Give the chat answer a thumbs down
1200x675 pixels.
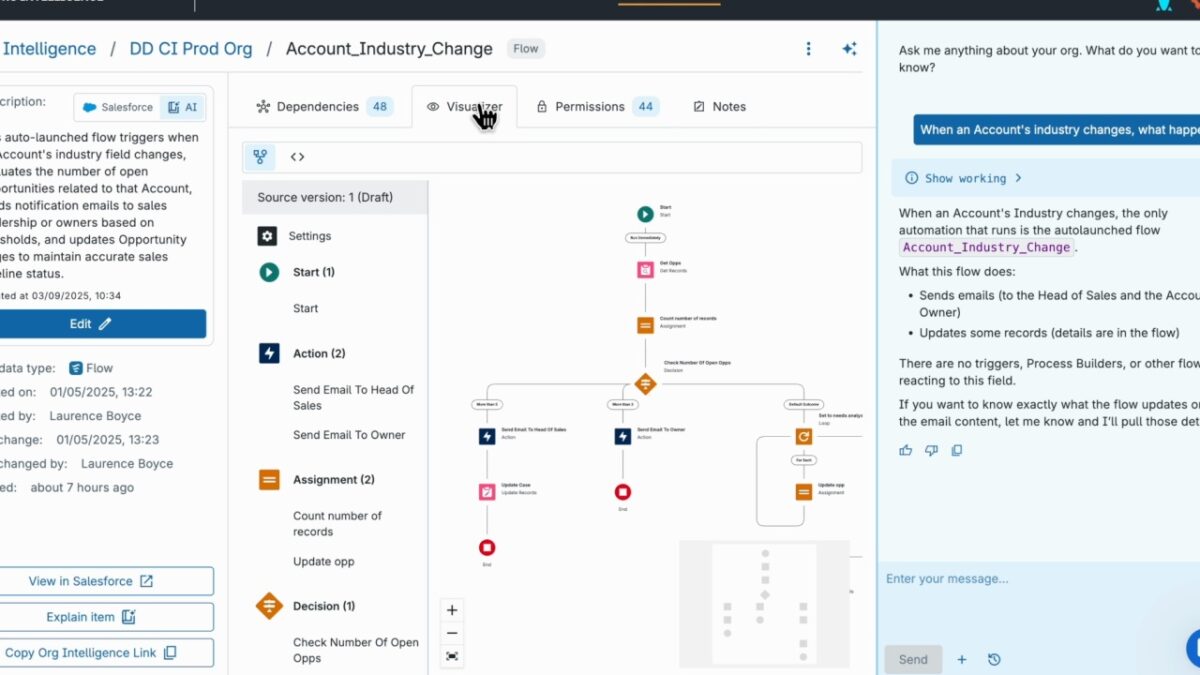coord(931,451)
